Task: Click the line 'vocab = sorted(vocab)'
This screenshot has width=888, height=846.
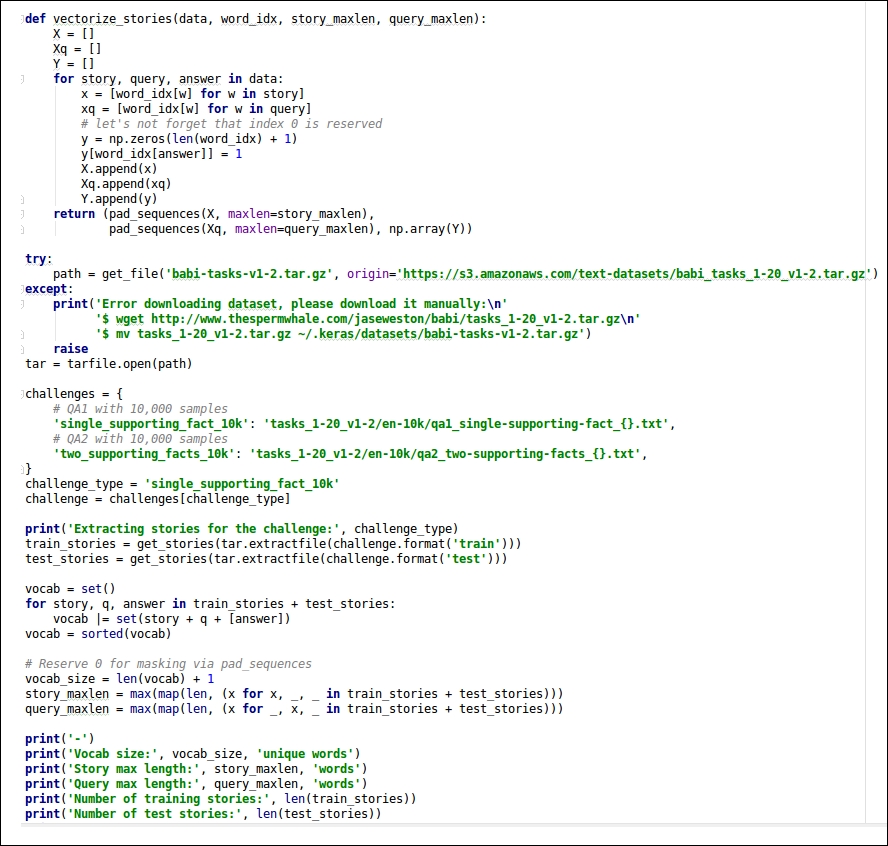Action: point(98,634)
